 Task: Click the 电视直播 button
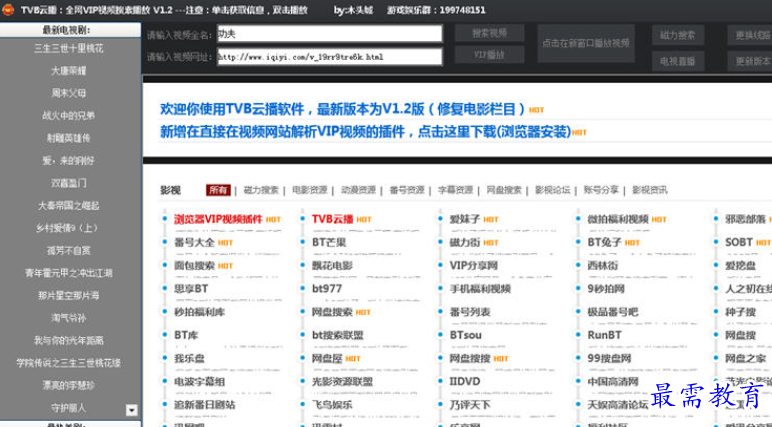tap(678, 61)
